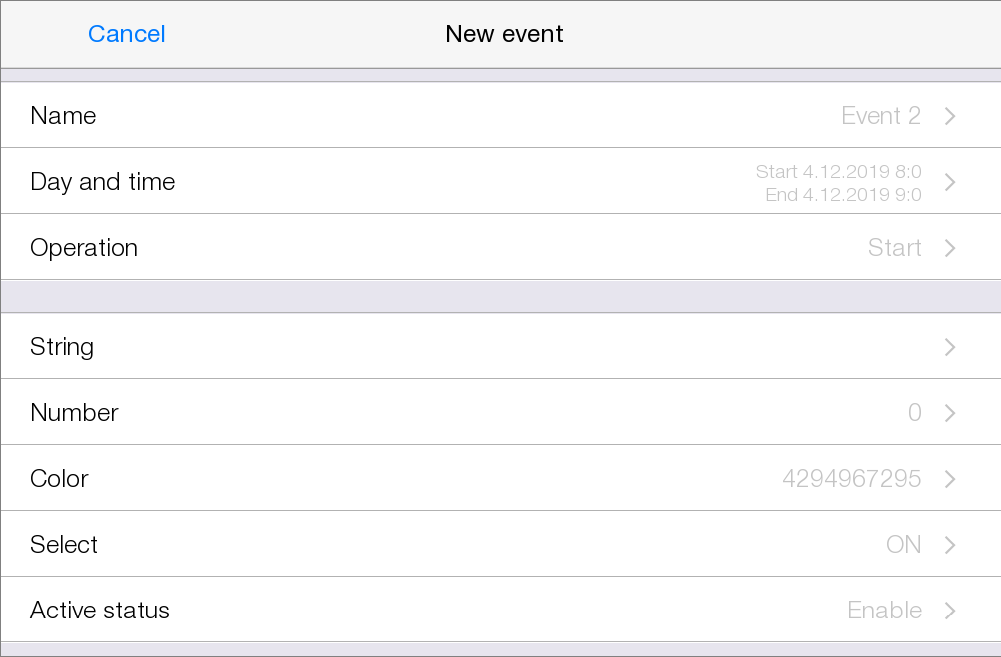Open the Name row chevron
The image size is (1001, 657).
(950, 116)
